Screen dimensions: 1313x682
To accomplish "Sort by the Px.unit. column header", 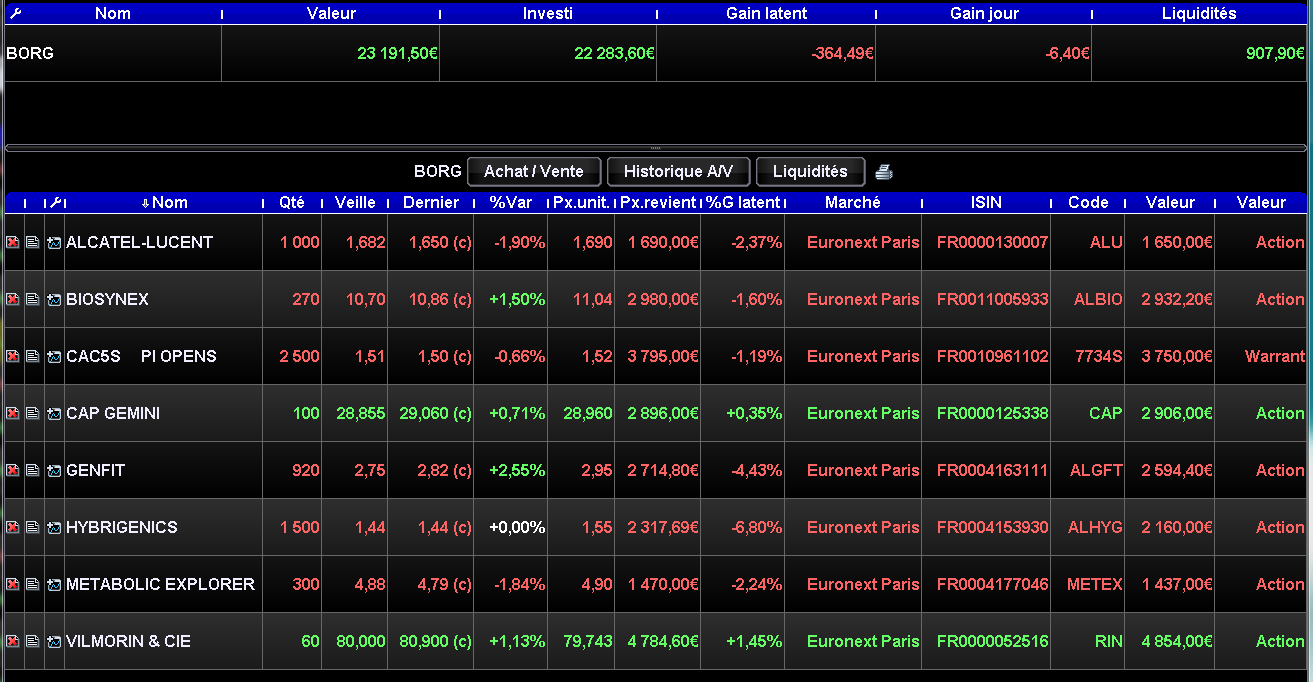I will 581,202.
